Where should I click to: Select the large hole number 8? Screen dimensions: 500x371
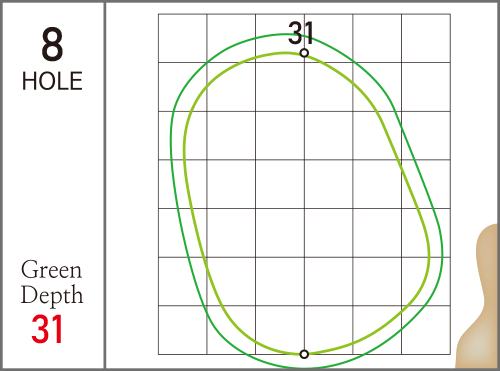click(52, 44)
